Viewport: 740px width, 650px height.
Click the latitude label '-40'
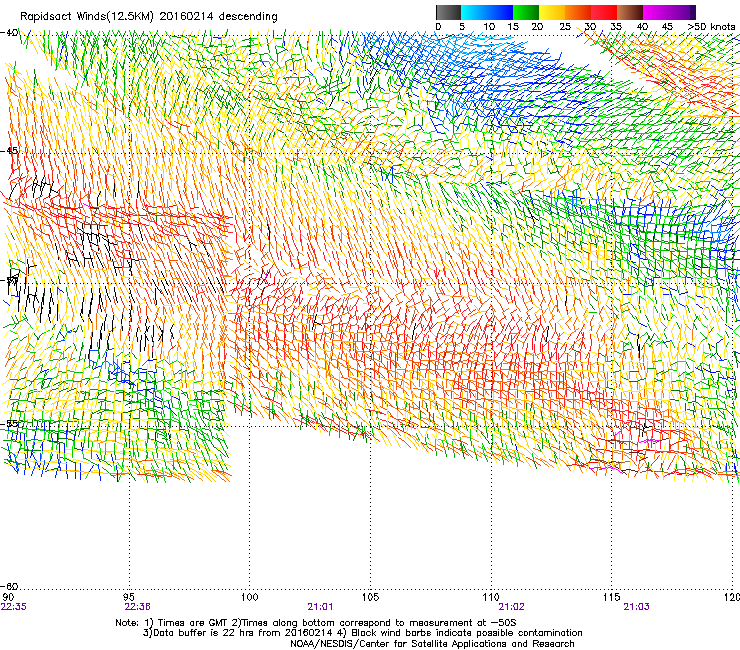point(9,33)
